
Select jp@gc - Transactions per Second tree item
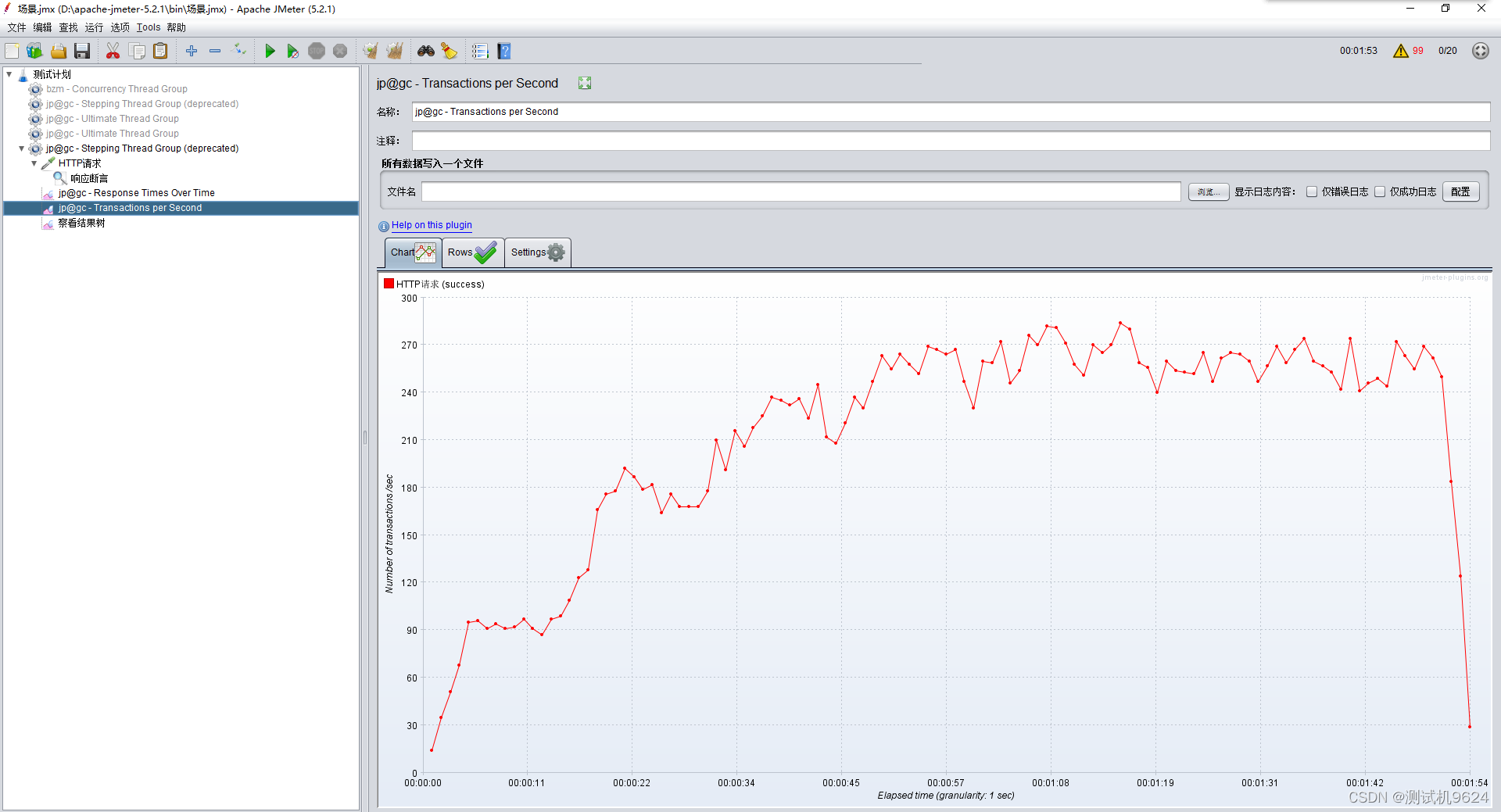[130, 208]
